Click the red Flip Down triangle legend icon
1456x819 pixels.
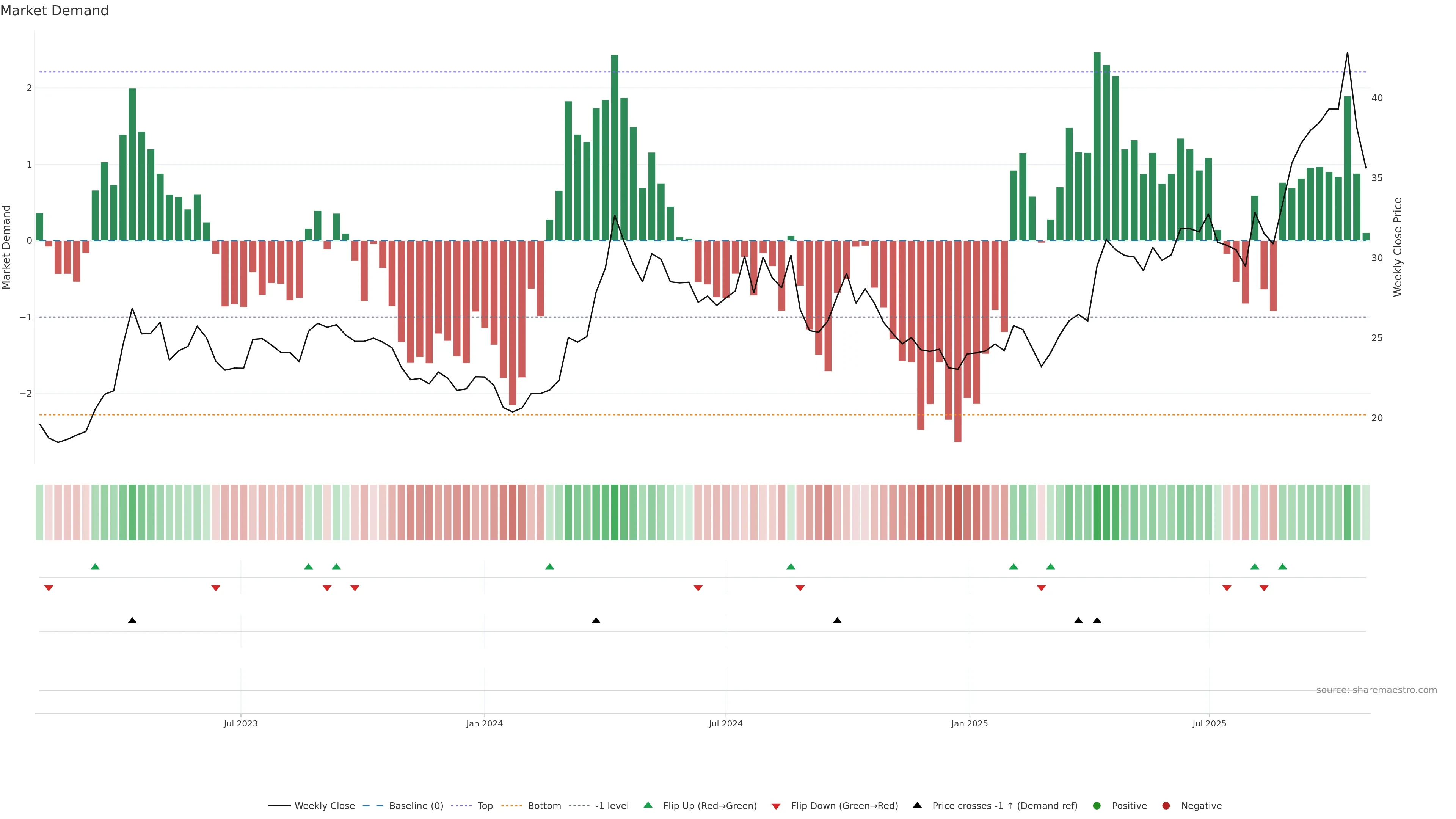point(776,806)
